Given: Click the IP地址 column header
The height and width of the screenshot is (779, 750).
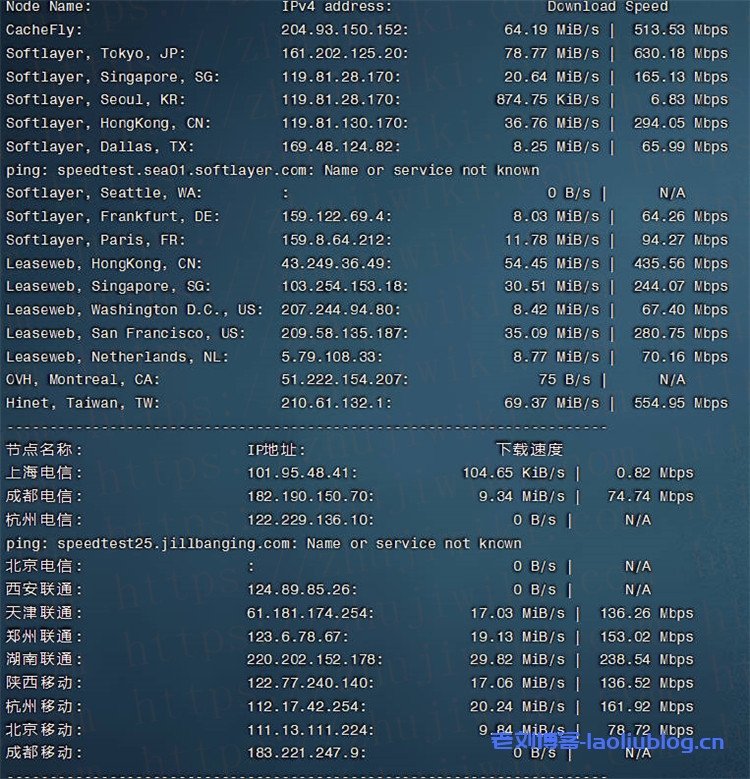Looking at the screenshot, I should coord(276,450).
